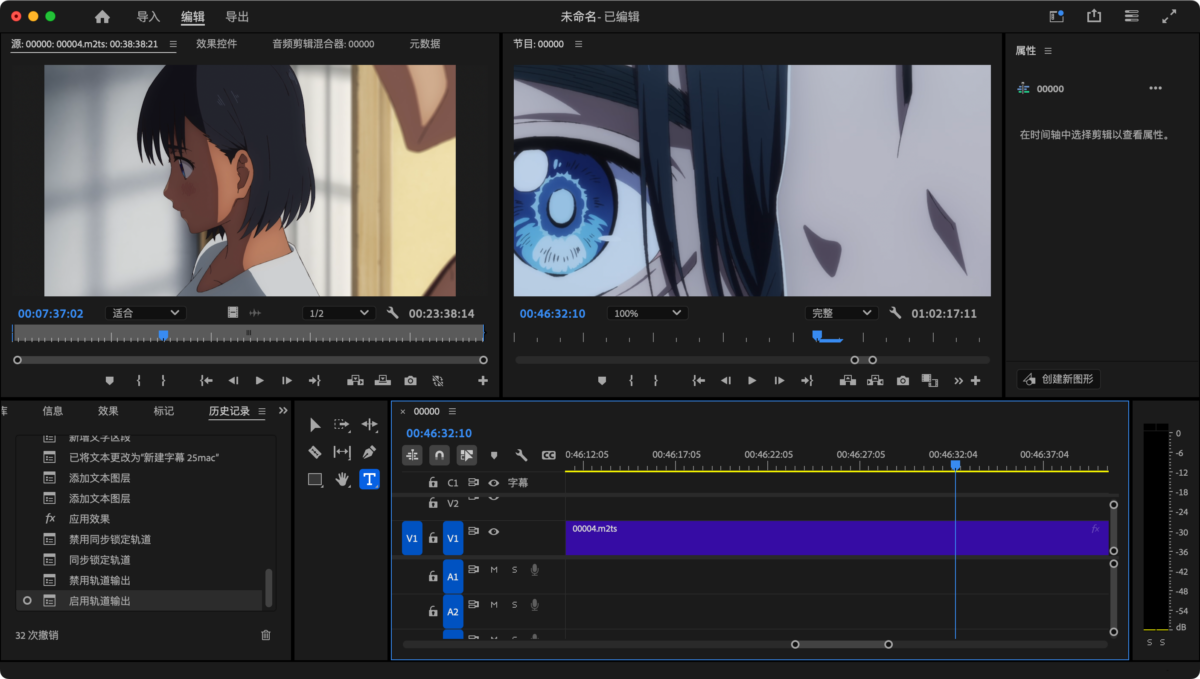
Task: Play the Source monitor clip
Action: coord(259,381)
